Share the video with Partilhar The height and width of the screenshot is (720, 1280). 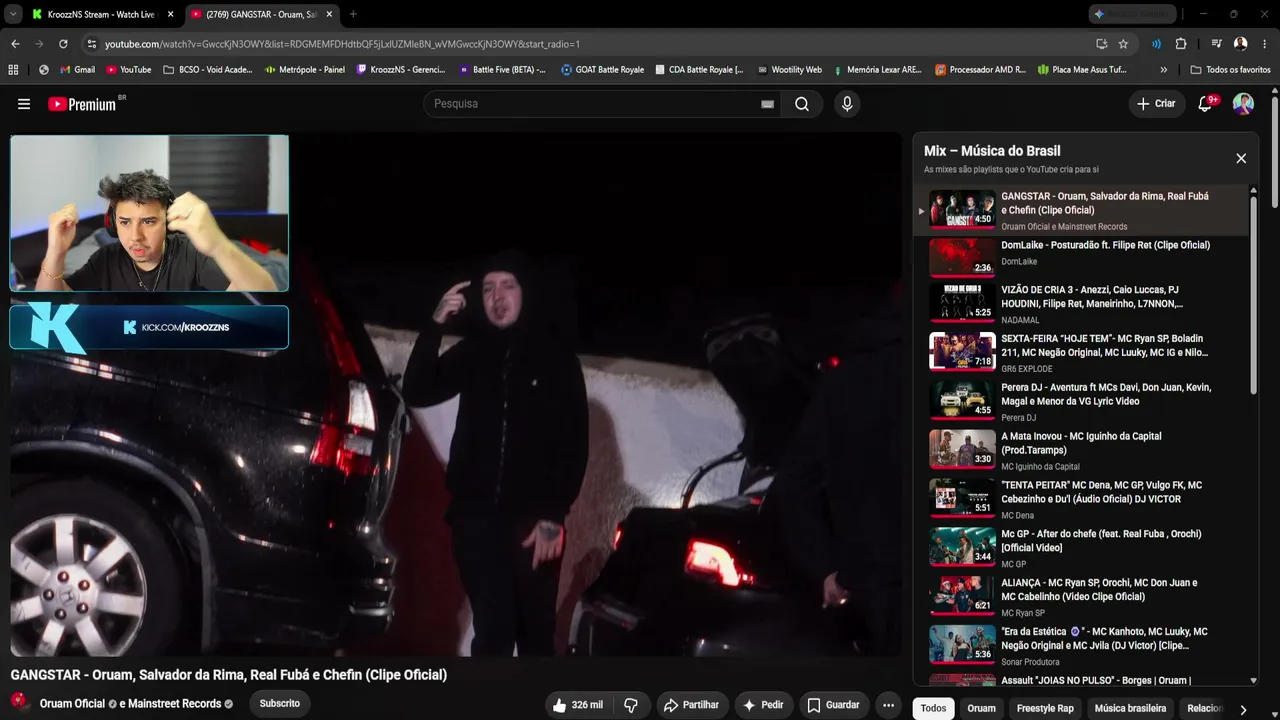[691, 705]
